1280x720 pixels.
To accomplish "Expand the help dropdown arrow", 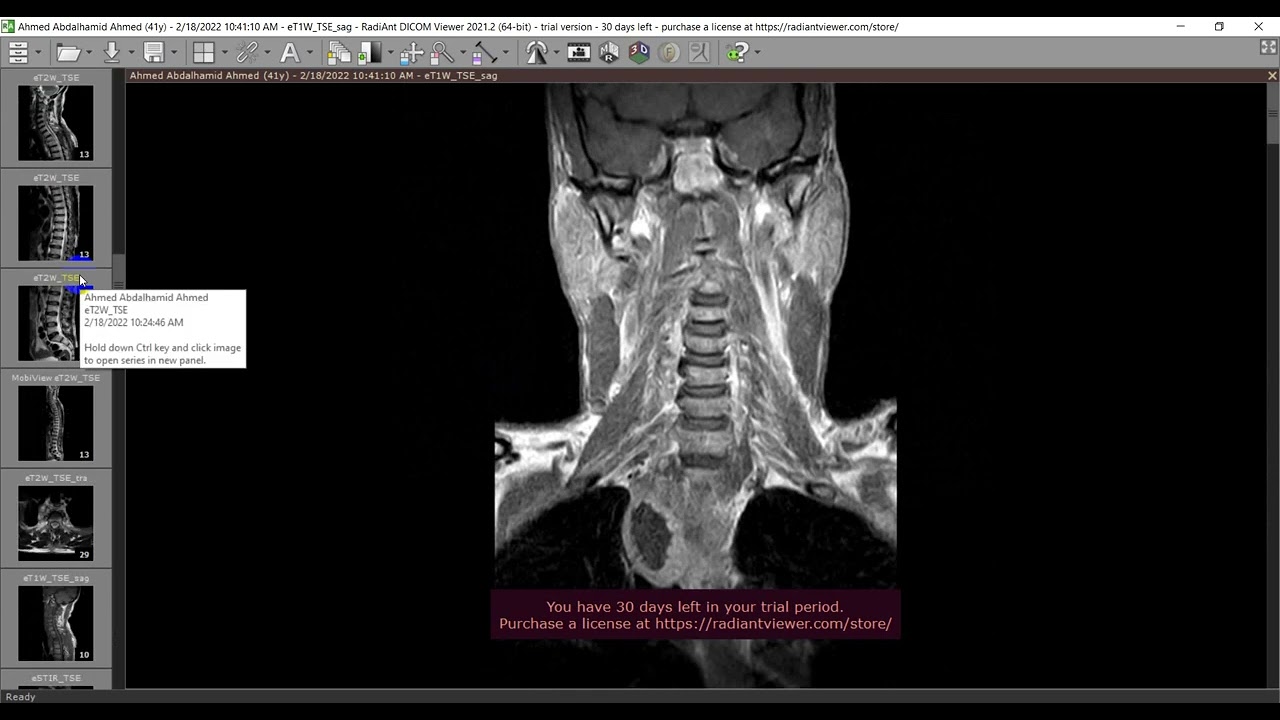I will [x=757, y=53].
